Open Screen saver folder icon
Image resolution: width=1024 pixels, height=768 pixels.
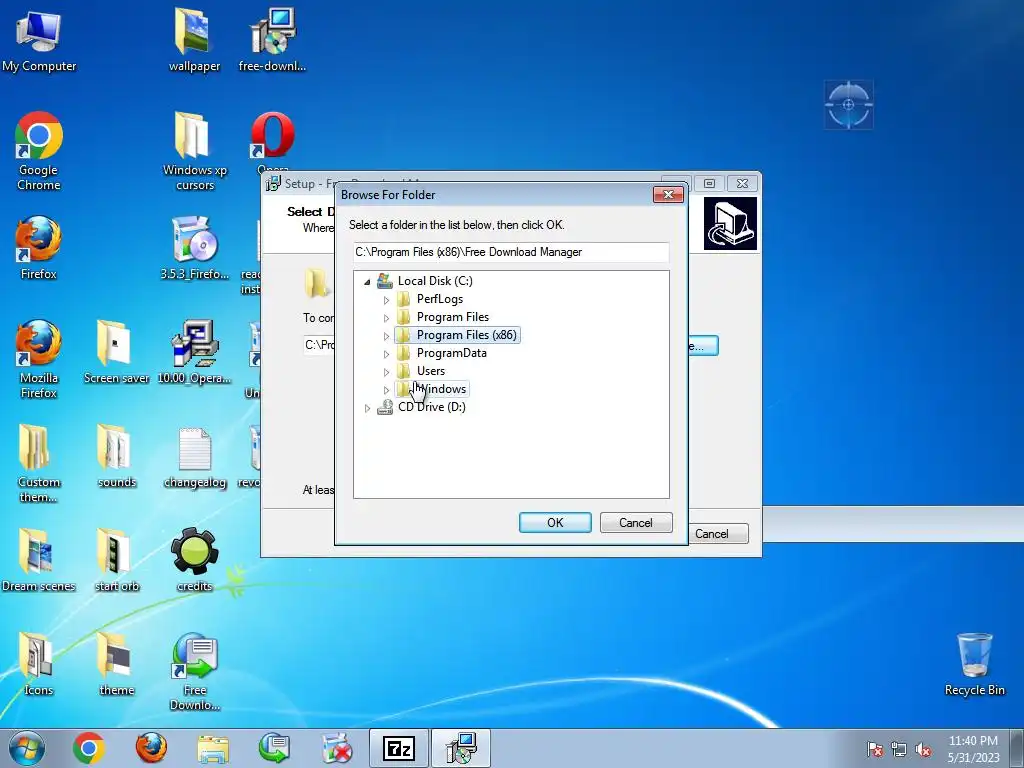tap(116, 353)
